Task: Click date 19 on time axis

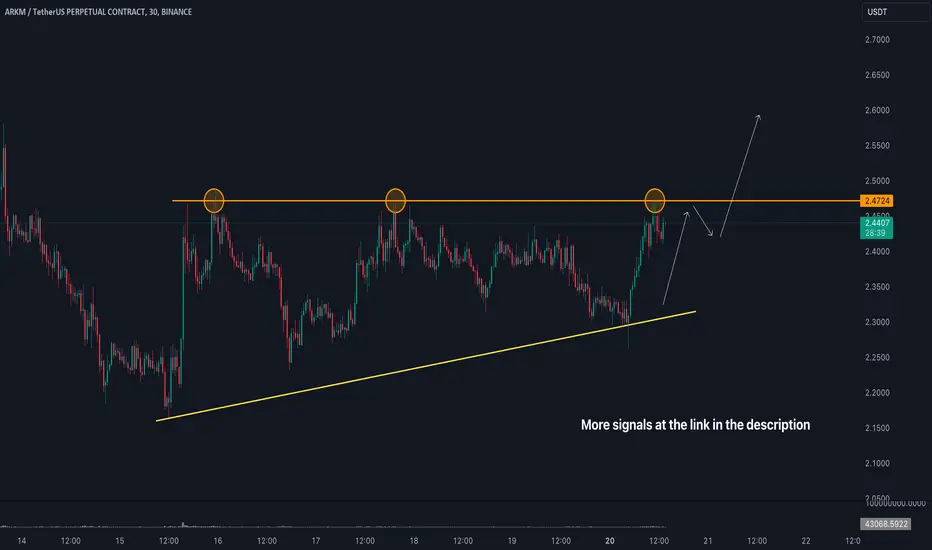Action: pyautogui.click(x=512, y=540)
